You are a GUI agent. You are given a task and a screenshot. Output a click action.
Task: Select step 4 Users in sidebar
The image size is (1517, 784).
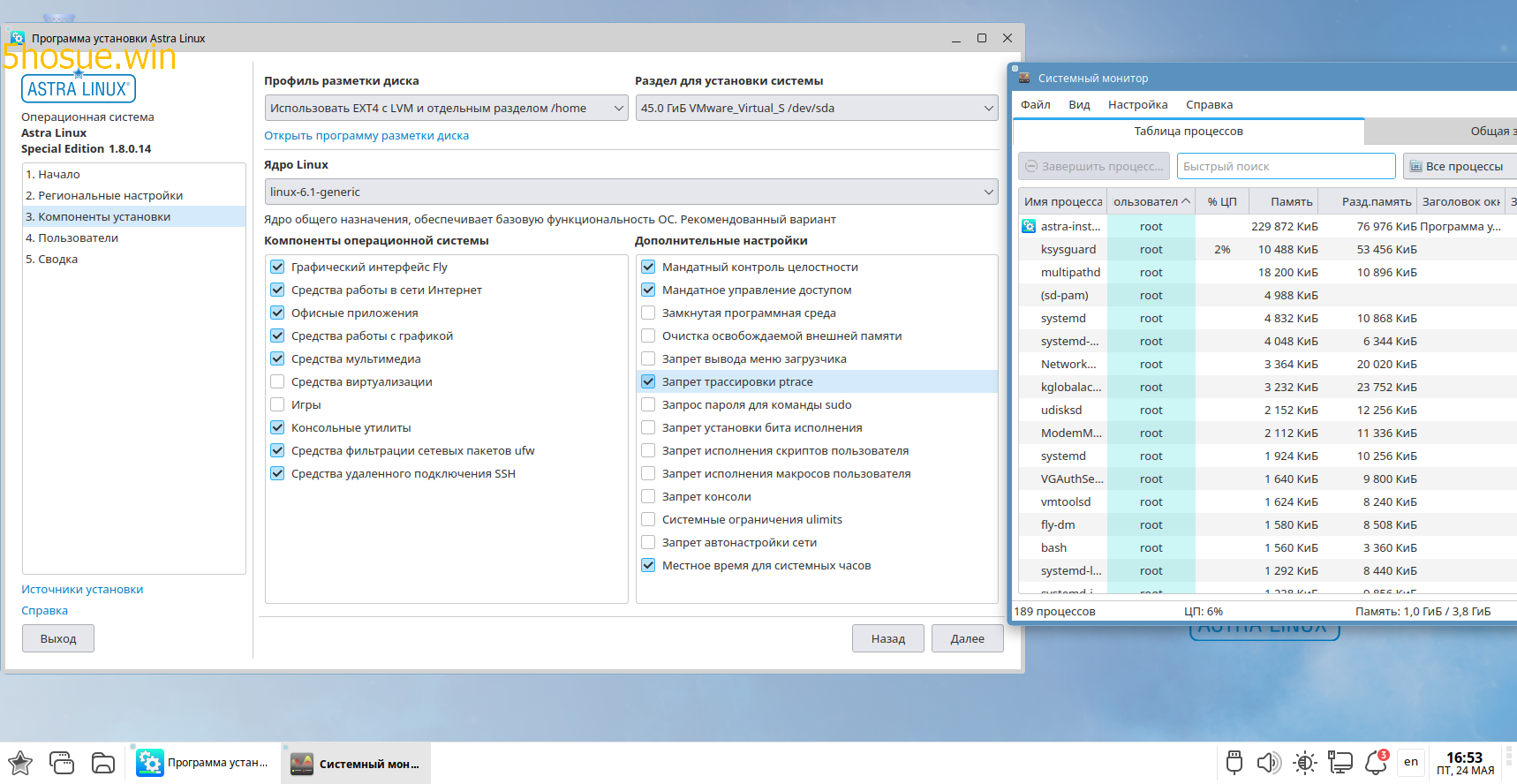[134, 237]
